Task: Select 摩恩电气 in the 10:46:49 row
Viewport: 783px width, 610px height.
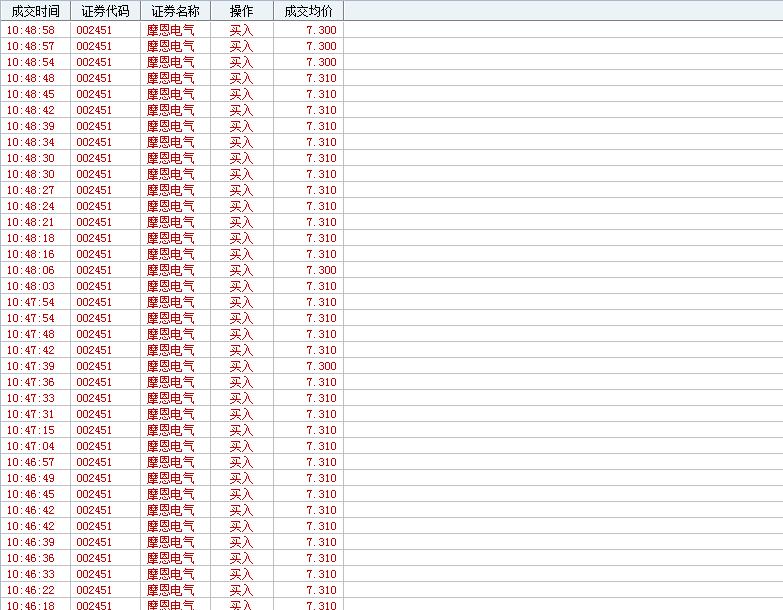Action: (x=171, y=478)
